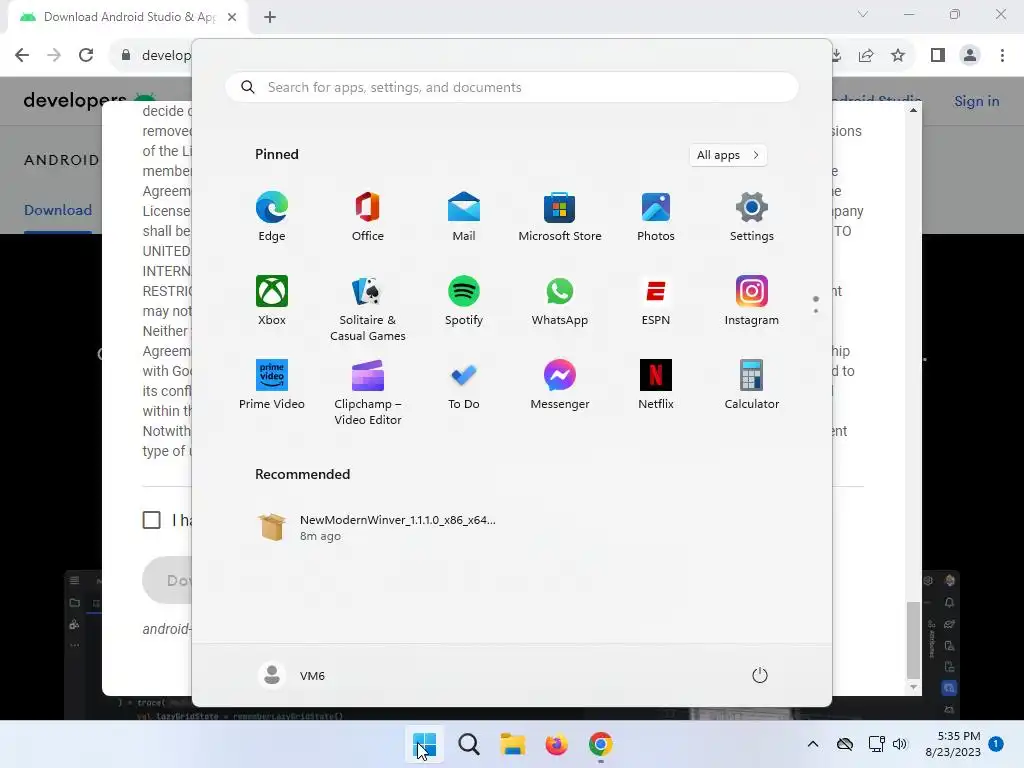
Task: Toggle Chrome side panel
Action: [938, 55]
